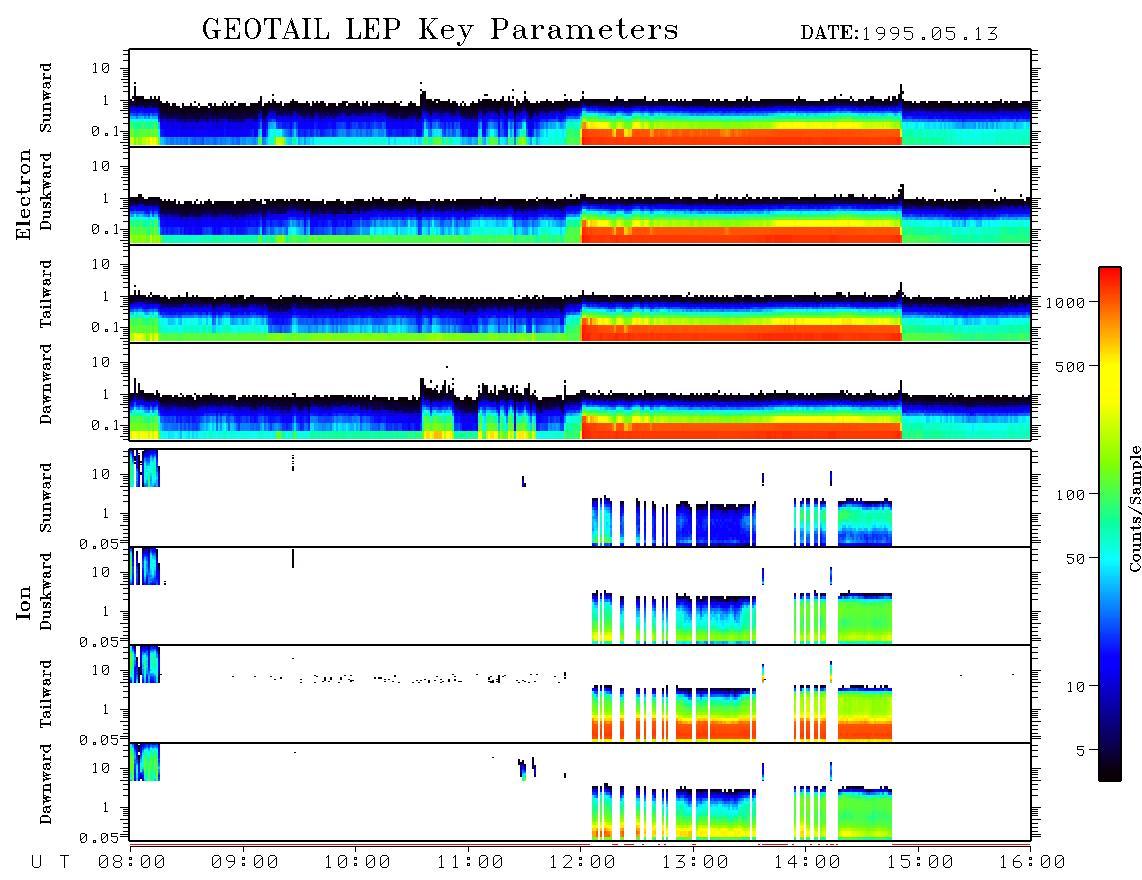
Task: Click the '5' colorbar tick value
Action: coord(1081,751)
